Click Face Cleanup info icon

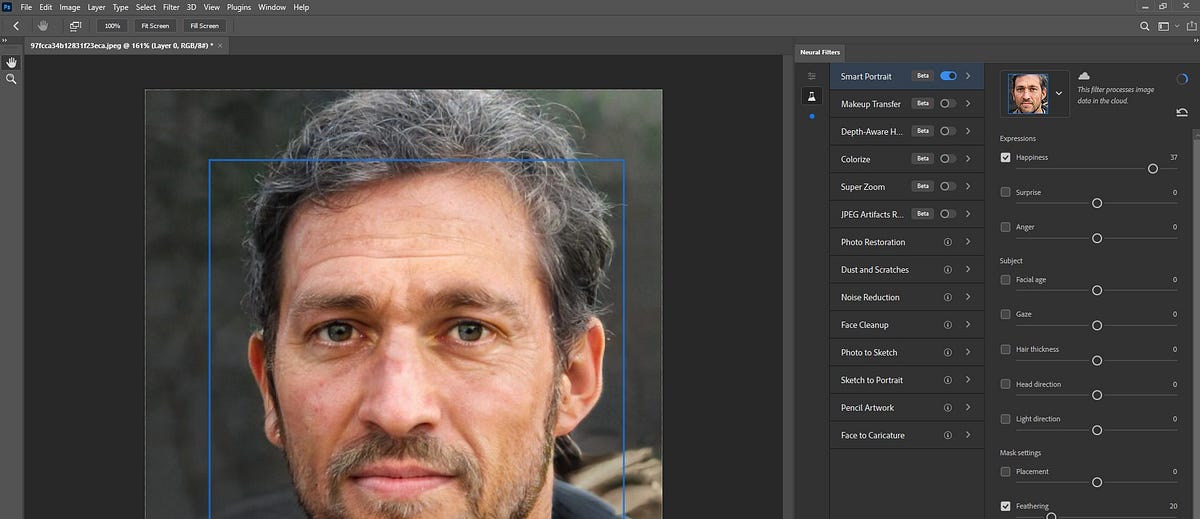947,325
